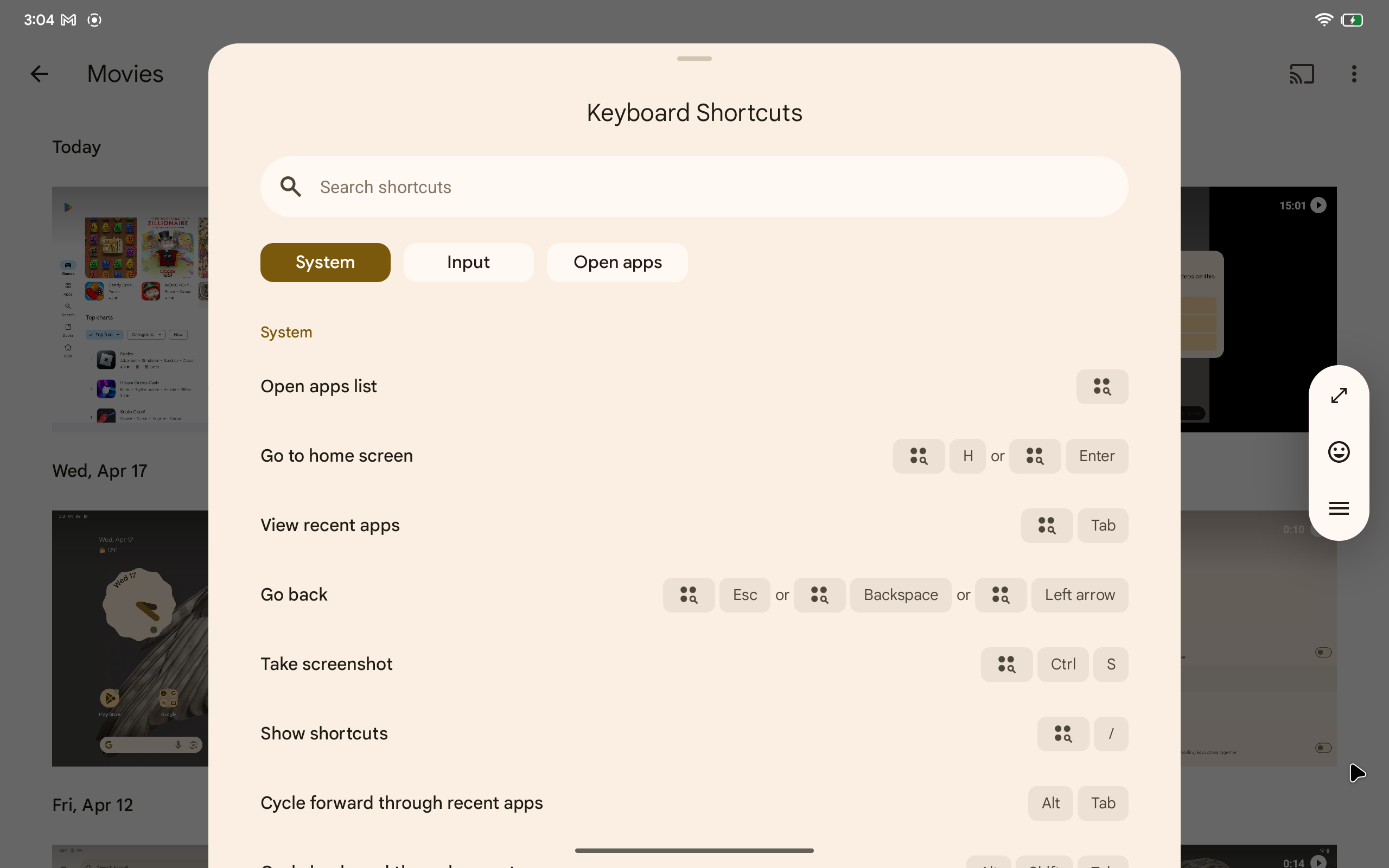Click the cast screen icon
The width and height of the screenshot is (1389, 868).
click(1301, 74)
